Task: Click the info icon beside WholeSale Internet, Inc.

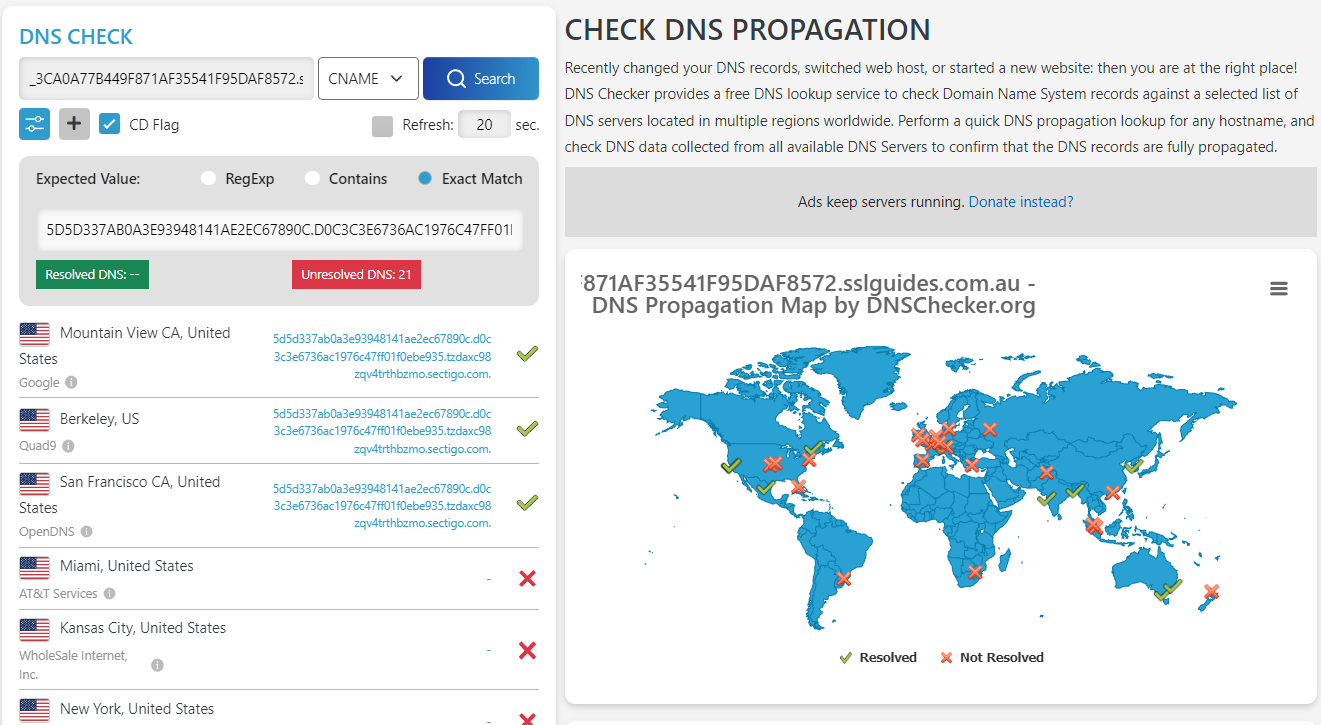Action: 156,662
